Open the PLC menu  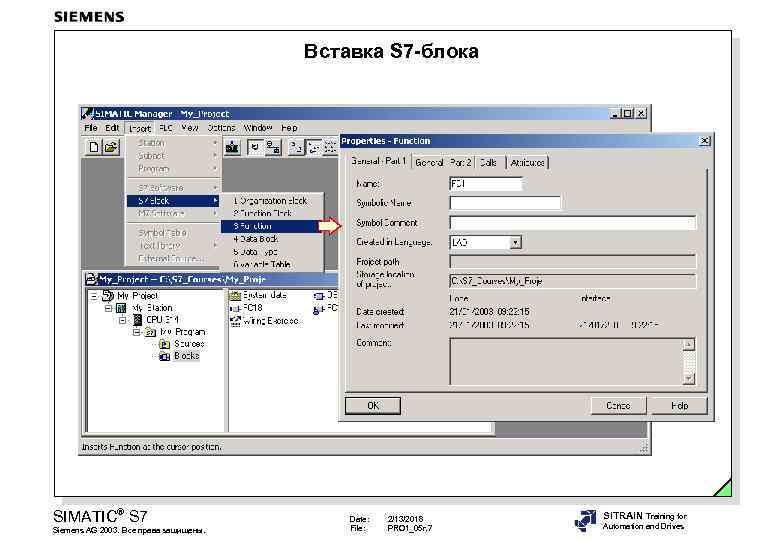tap(166, 128)
